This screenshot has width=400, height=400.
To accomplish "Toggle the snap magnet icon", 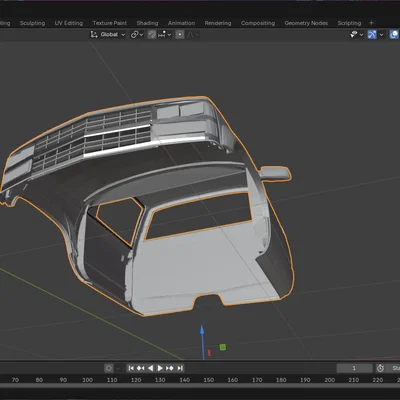I will (x=152, y=34).
